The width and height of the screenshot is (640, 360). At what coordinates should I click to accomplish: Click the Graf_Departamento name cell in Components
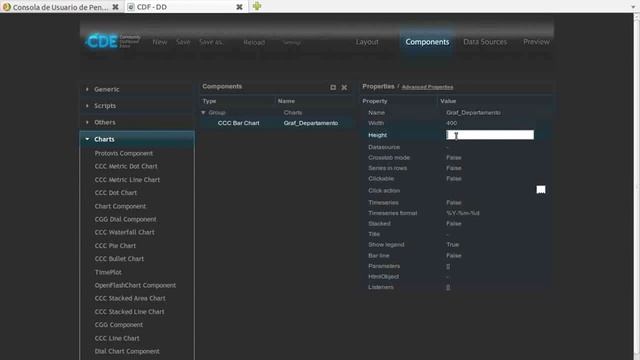click(x=311, y=123)
